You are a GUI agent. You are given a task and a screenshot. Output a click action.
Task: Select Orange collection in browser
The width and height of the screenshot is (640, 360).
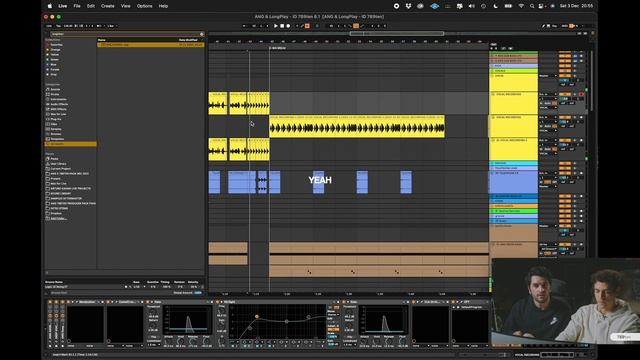(55, 50)
